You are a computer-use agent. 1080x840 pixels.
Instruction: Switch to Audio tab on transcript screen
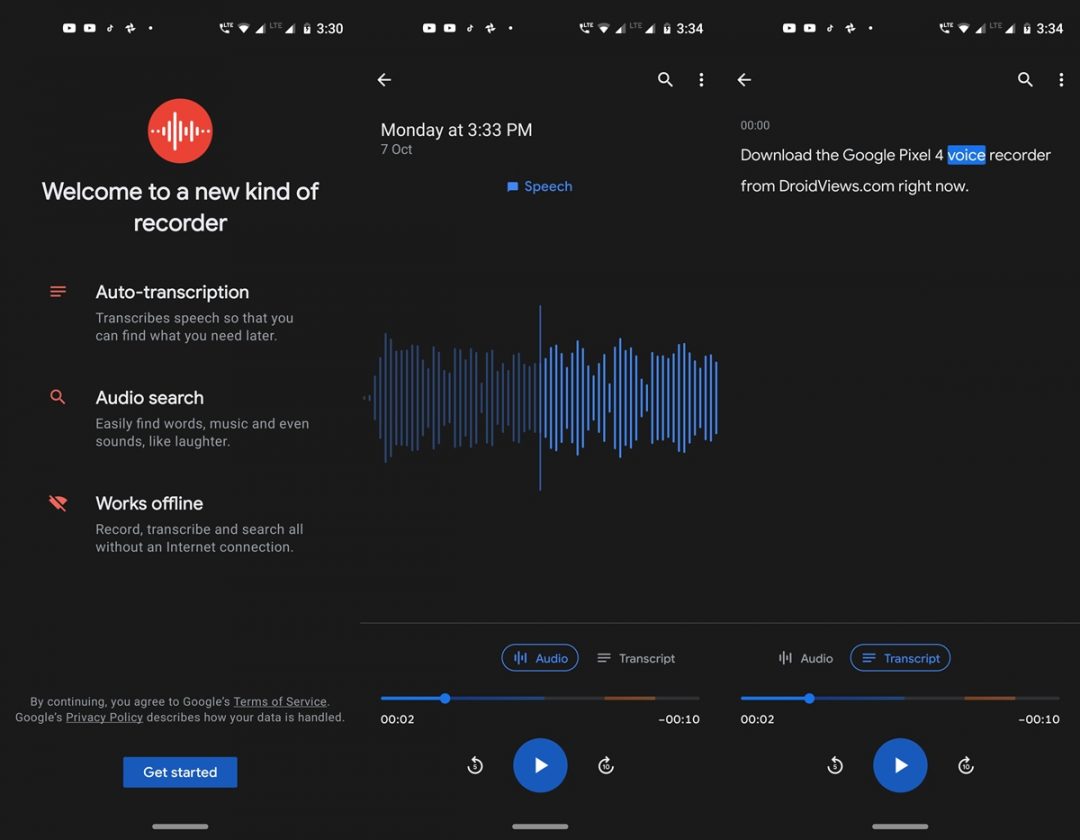(805, 658)
